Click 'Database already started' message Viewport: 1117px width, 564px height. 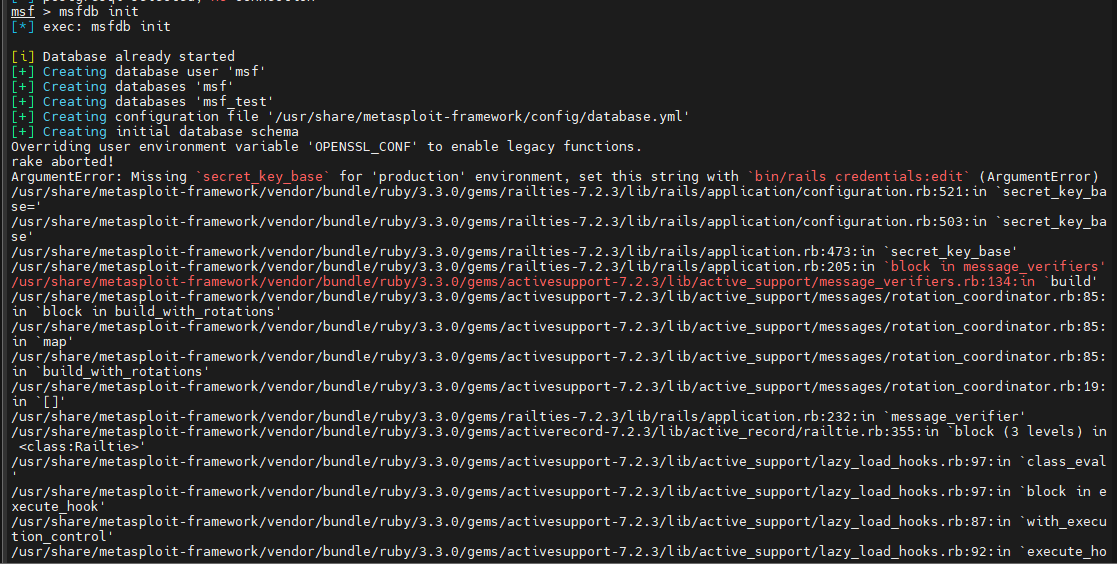tap(138, 56)
